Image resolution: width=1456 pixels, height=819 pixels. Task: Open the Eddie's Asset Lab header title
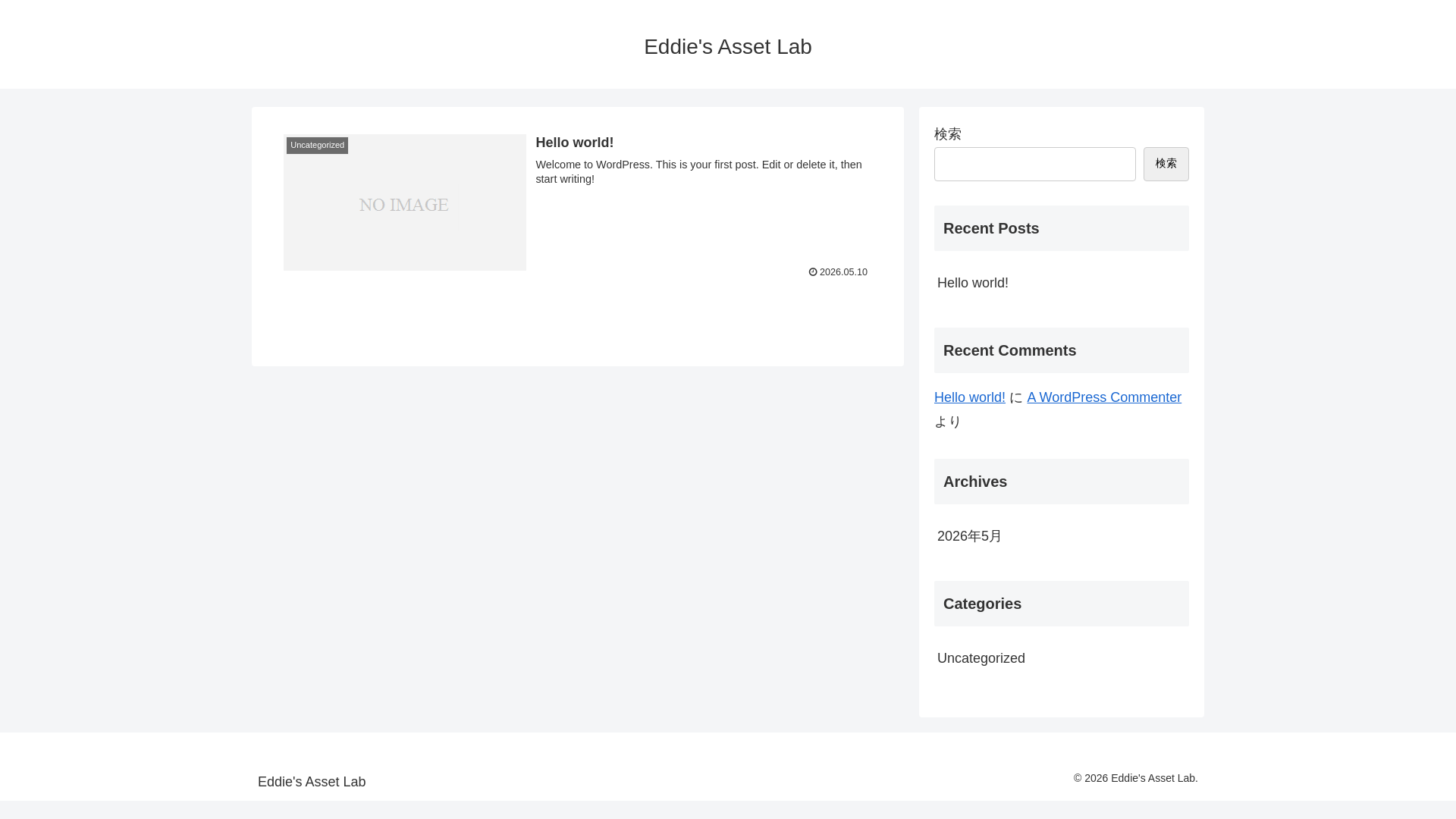point(727,47)
